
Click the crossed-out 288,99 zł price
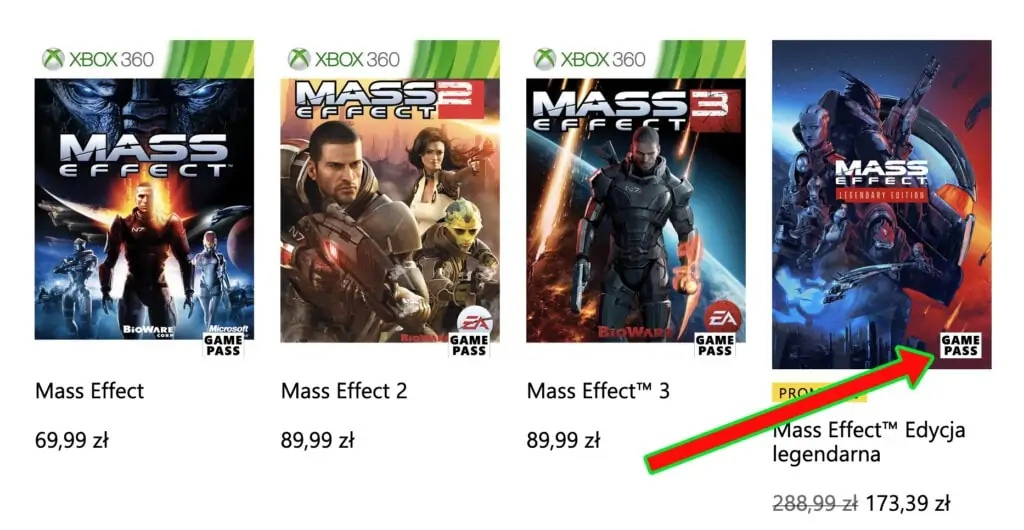(815, 502)
